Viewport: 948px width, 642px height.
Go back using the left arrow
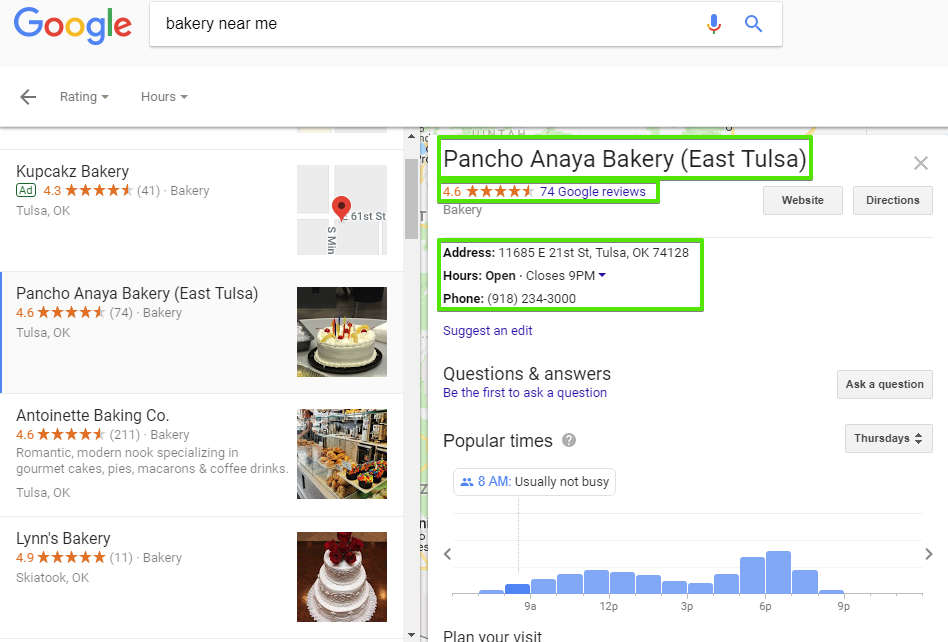pos(28,97)
